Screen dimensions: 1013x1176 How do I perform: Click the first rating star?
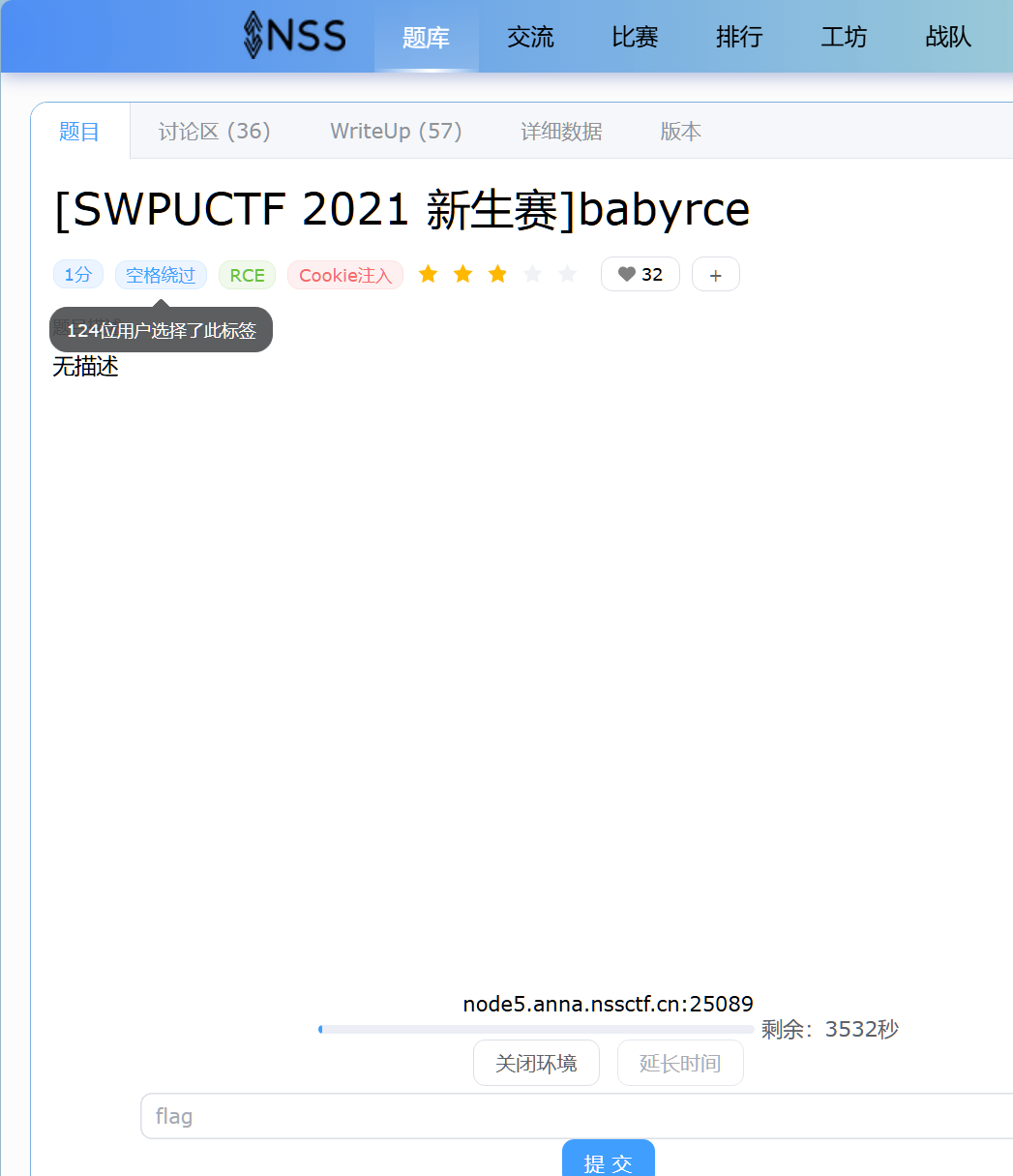[428, 275]
